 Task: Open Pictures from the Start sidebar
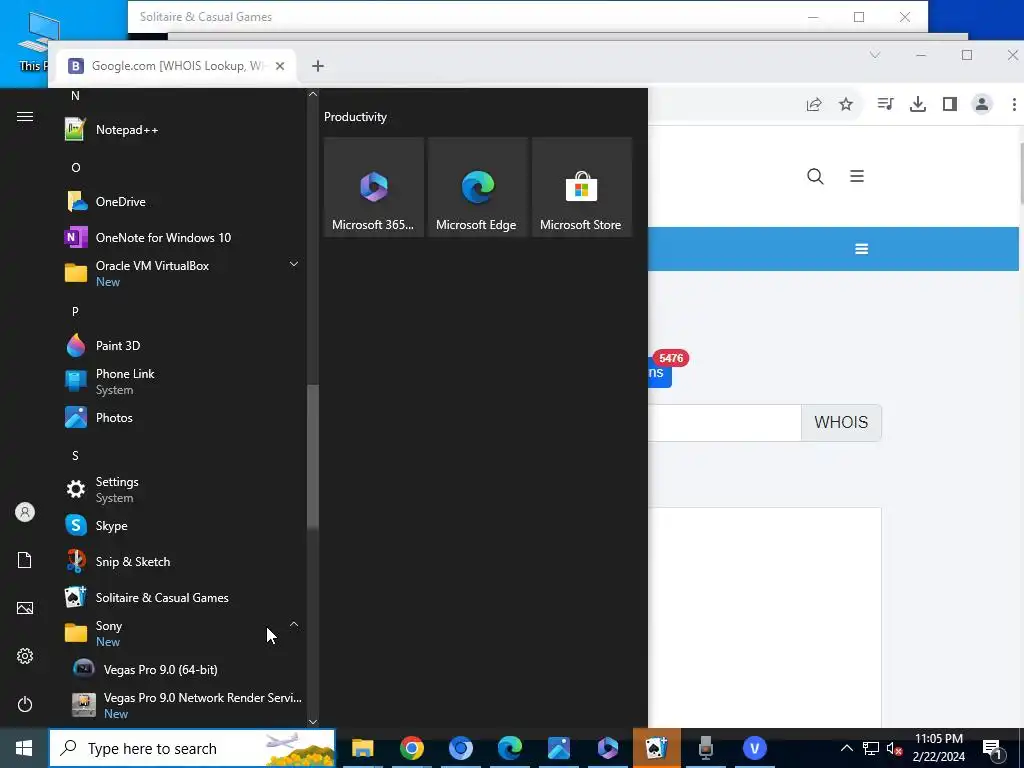(25, 608)
